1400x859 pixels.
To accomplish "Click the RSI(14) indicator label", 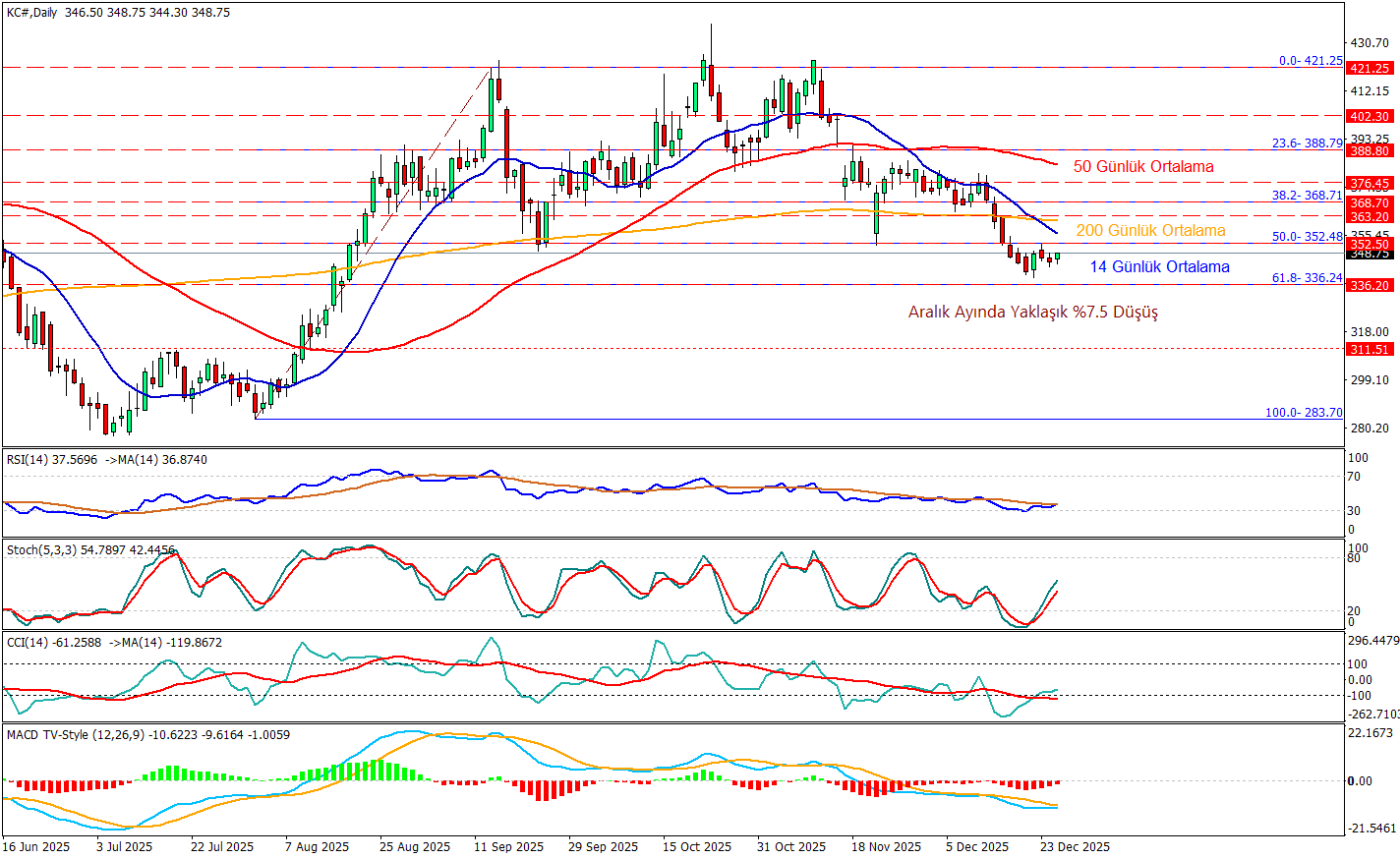I will click(x=25, y=459).
